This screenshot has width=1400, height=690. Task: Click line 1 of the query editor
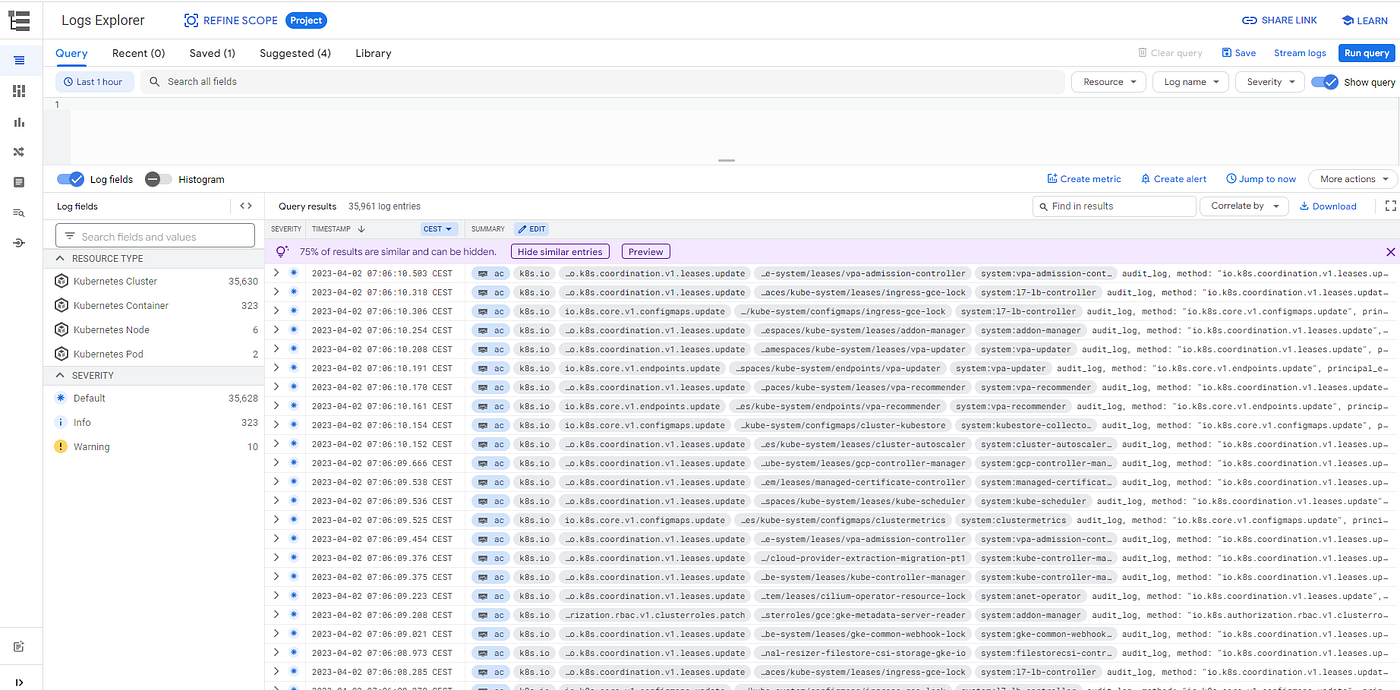coord(735,105)
